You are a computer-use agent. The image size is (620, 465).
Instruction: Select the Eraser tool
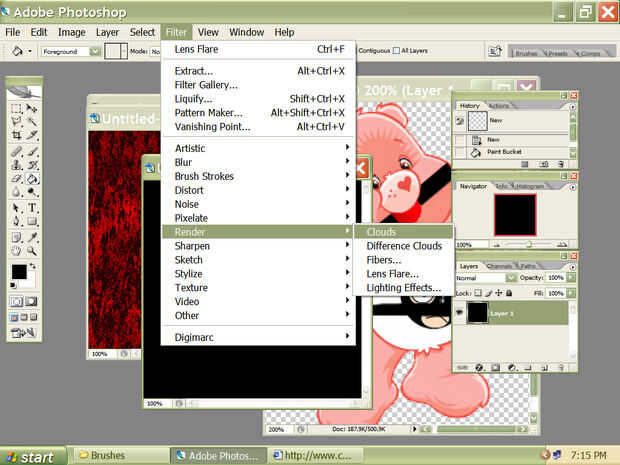coord(16,179)
